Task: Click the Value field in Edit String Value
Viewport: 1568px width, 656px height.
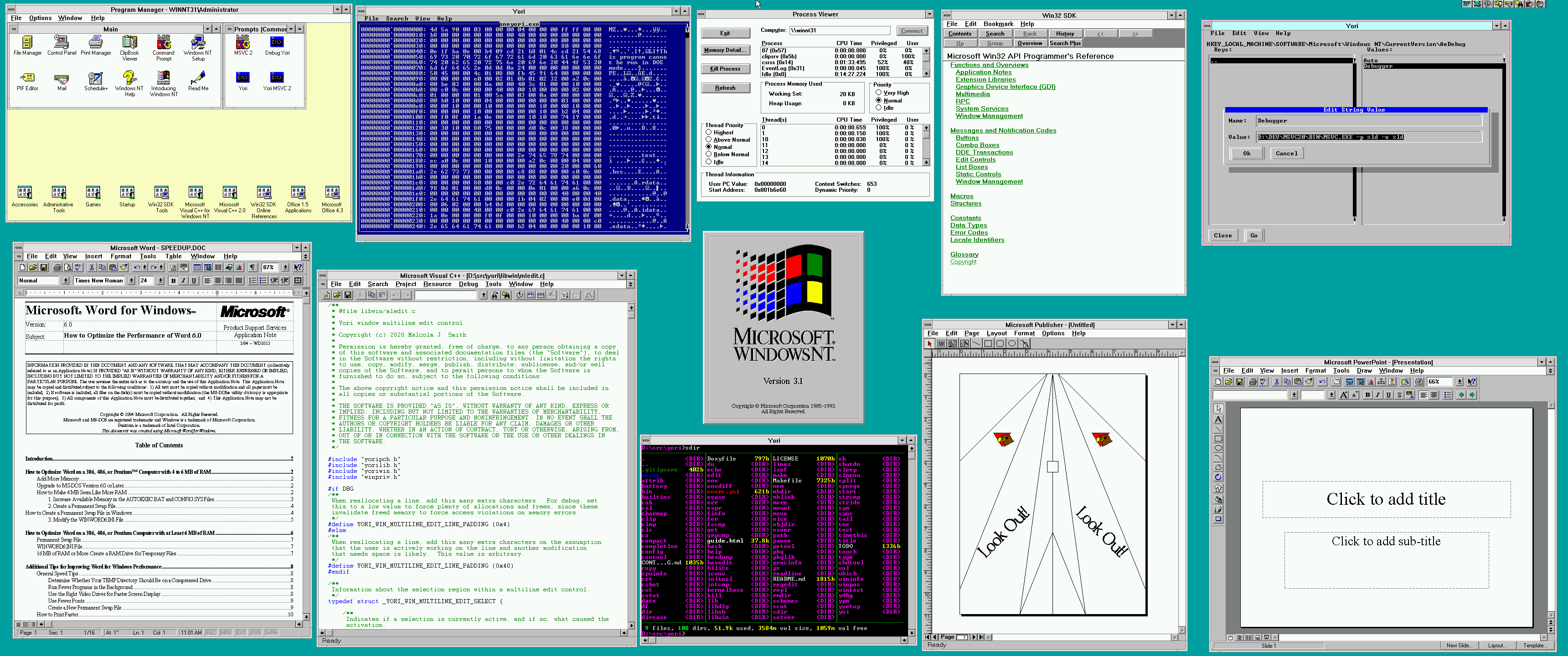Action: pos(1368,137)
